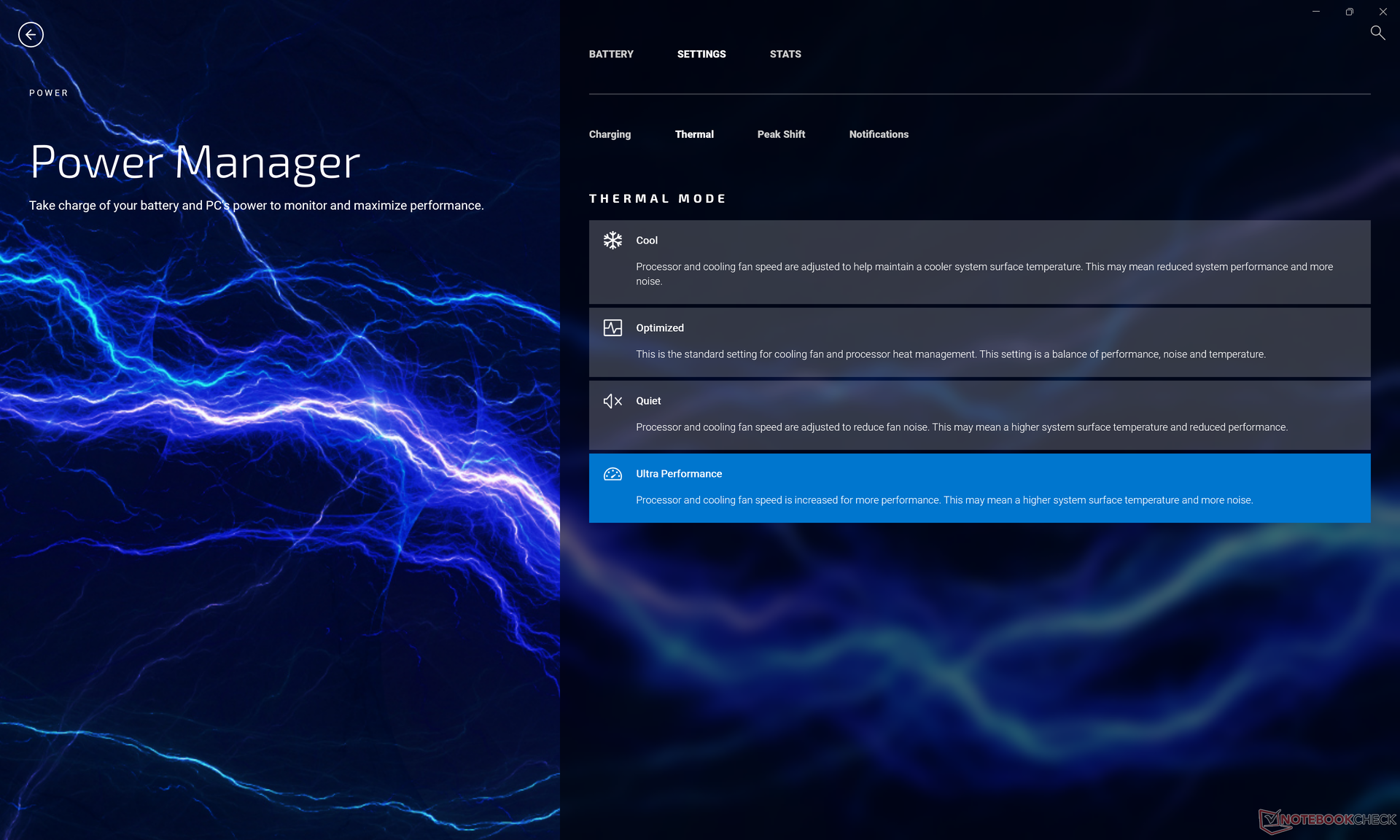Click the back arrow icon

tap(31, 34)
